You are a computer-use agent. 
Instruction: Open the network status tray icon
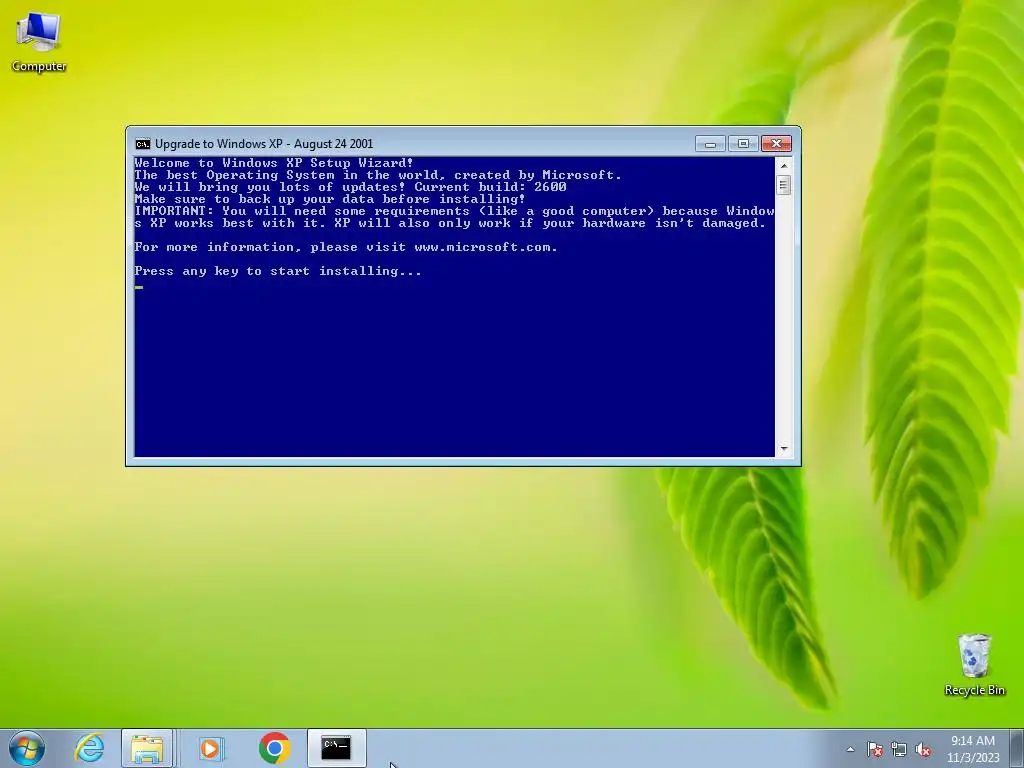[x=899, y=750]
